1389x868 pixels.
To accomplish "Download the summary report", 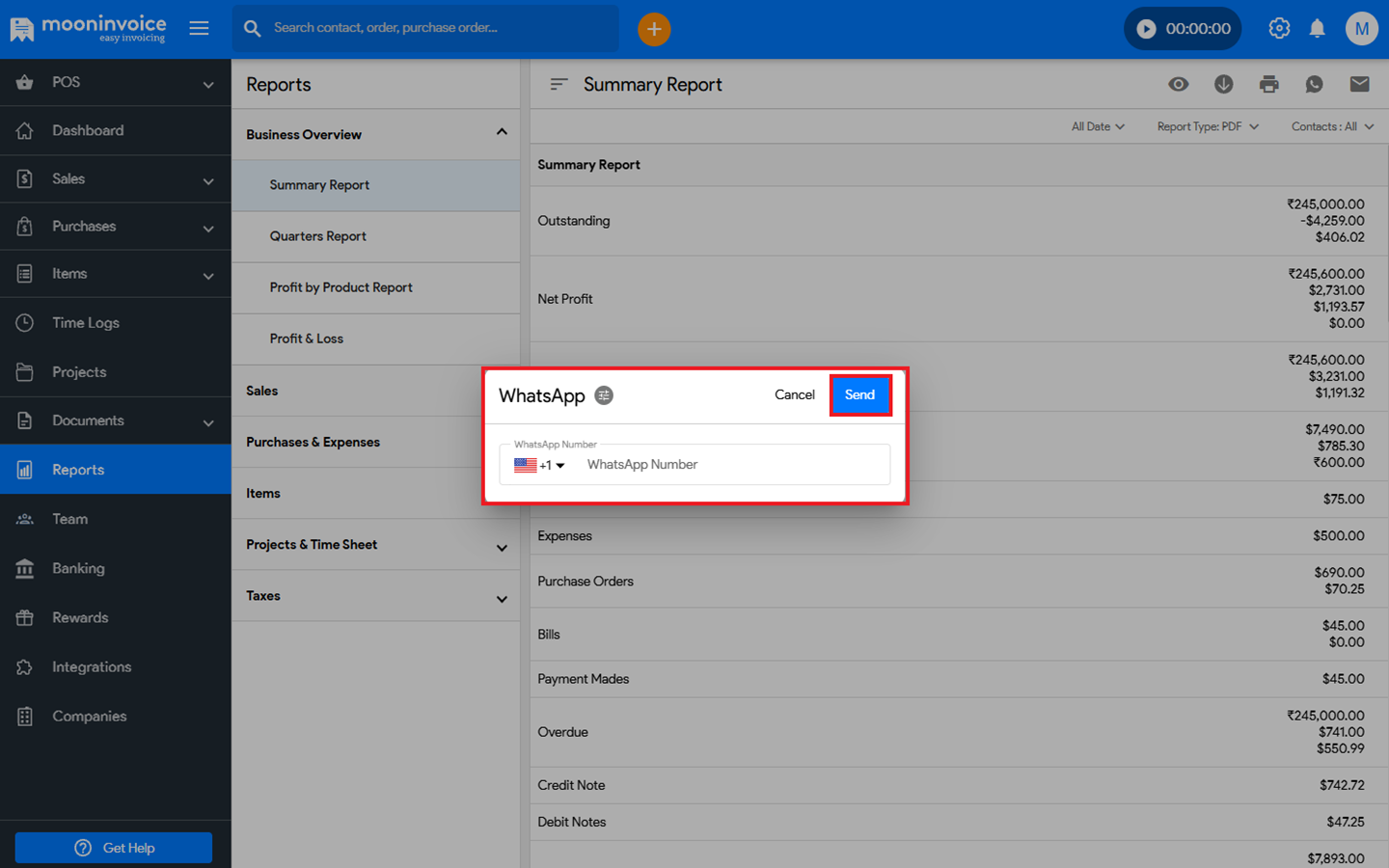I will tap(1223, 85).
